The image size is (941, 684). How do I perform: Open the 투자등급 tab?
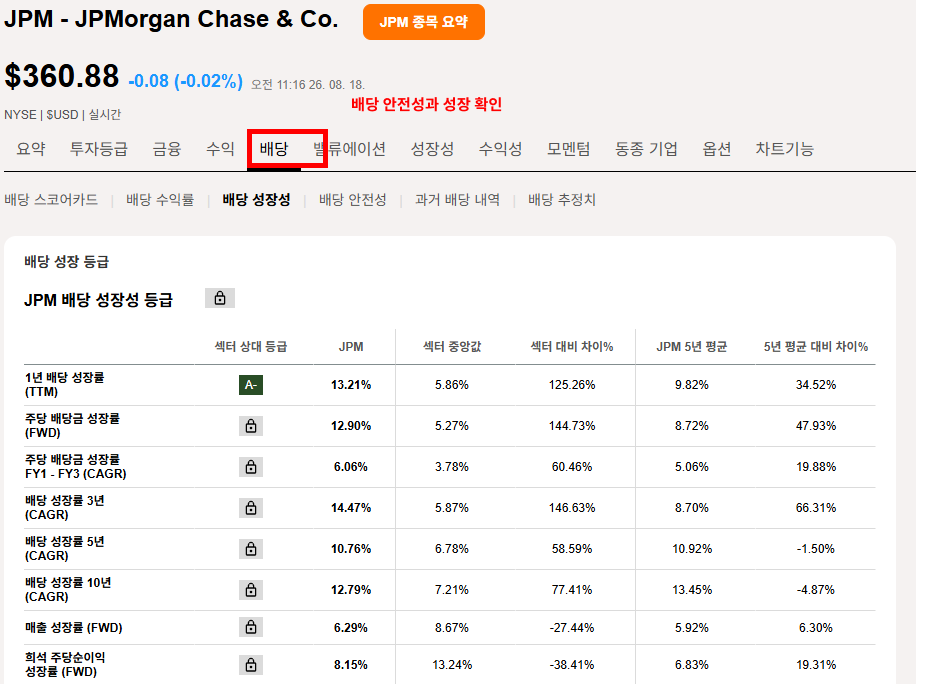[99, 149]
